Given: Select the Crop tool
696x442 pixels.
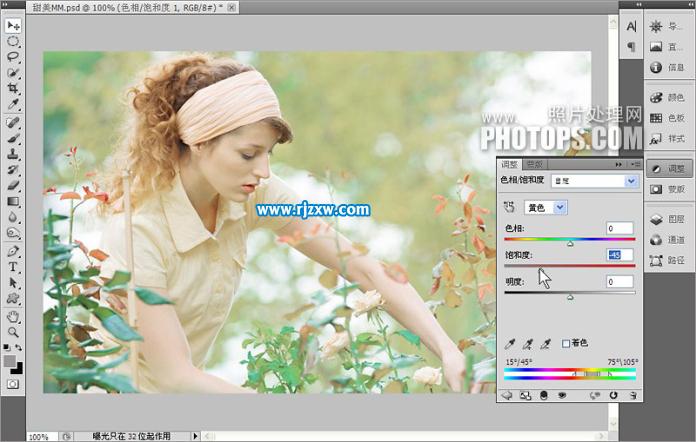Looking at the screenshot, I should click(14, 89).
